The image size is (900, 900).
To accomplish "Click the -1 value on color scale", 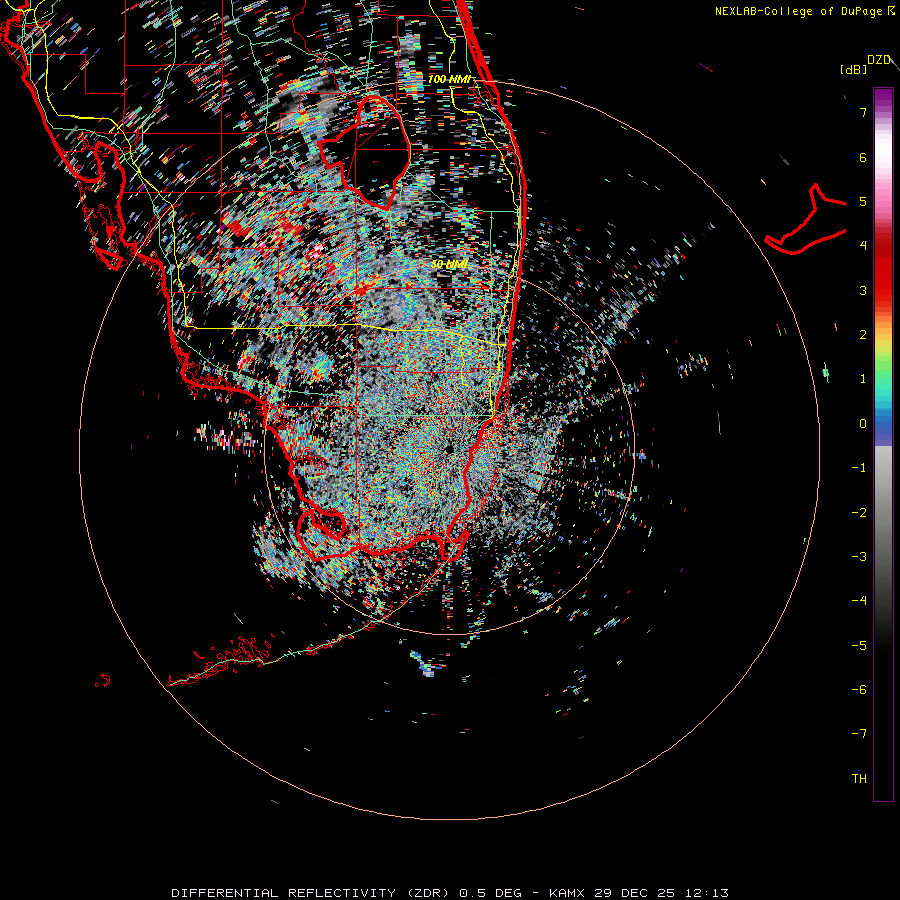I will click(859, 467).
